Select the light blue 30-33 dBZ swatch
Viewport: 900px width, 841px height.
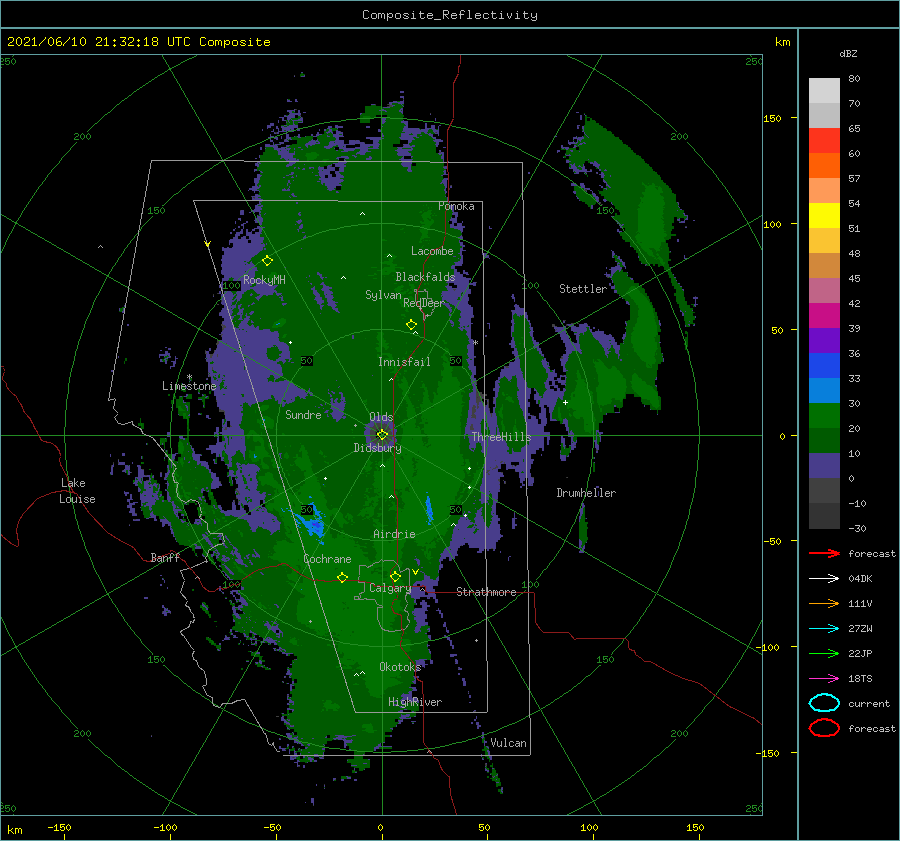pyautogui.click(x=824, y=390)
